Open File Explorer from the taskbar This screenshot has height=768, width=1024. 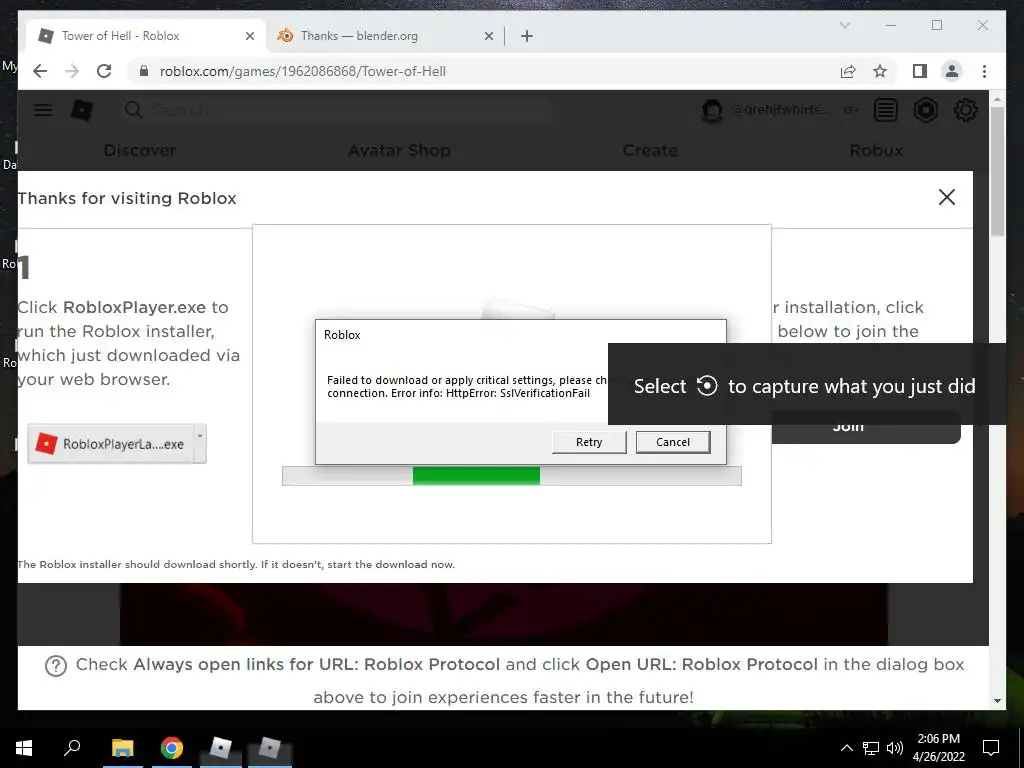point(122,748)
